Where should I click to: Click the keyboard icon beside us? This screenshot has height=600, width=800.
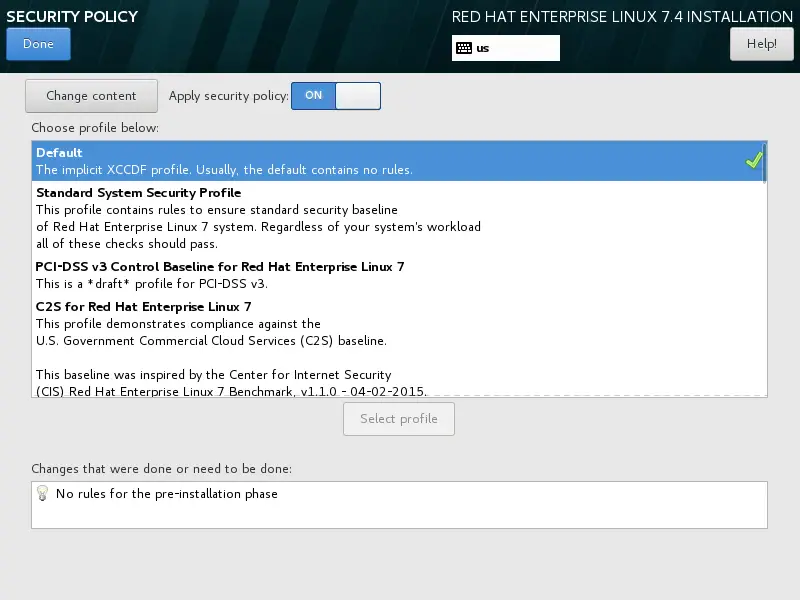[x=464, y=48]
